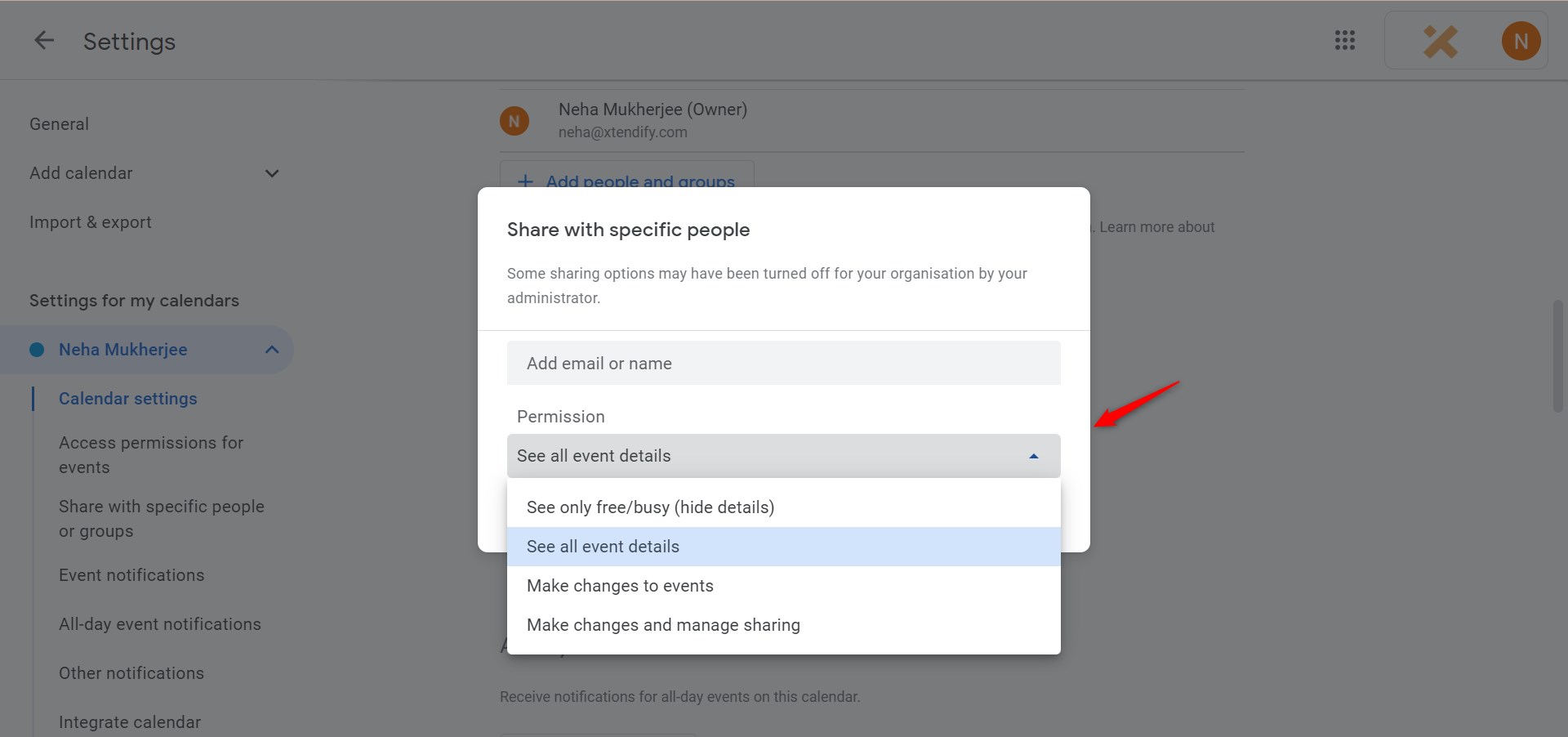Open the Google apps grid

(1344, 39)
